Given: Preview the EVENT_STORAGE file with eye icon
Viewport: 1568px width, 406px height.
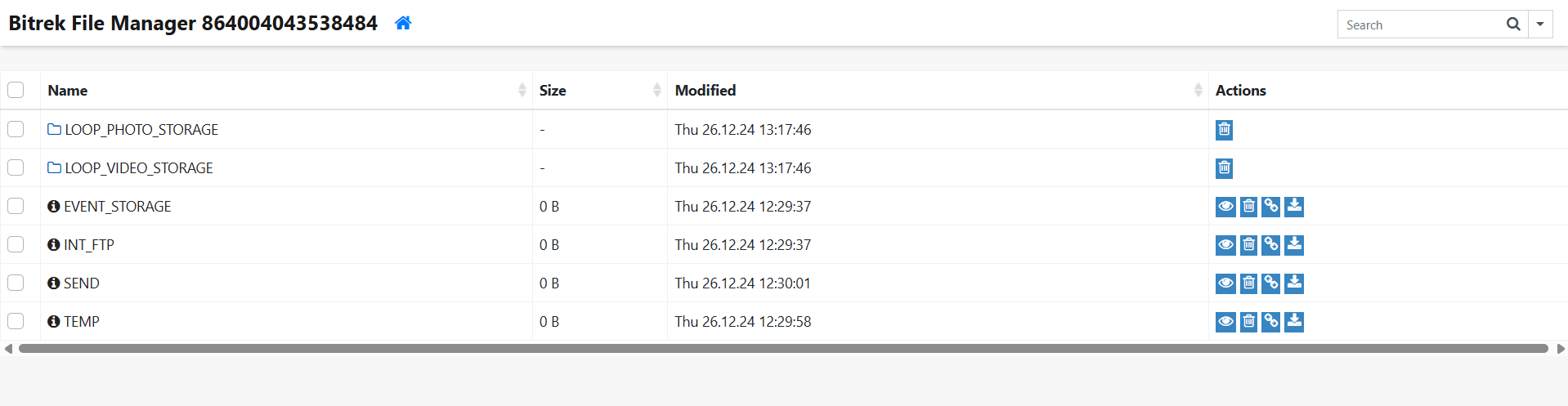Looking at the screenshot, I should click(1225, 207).
